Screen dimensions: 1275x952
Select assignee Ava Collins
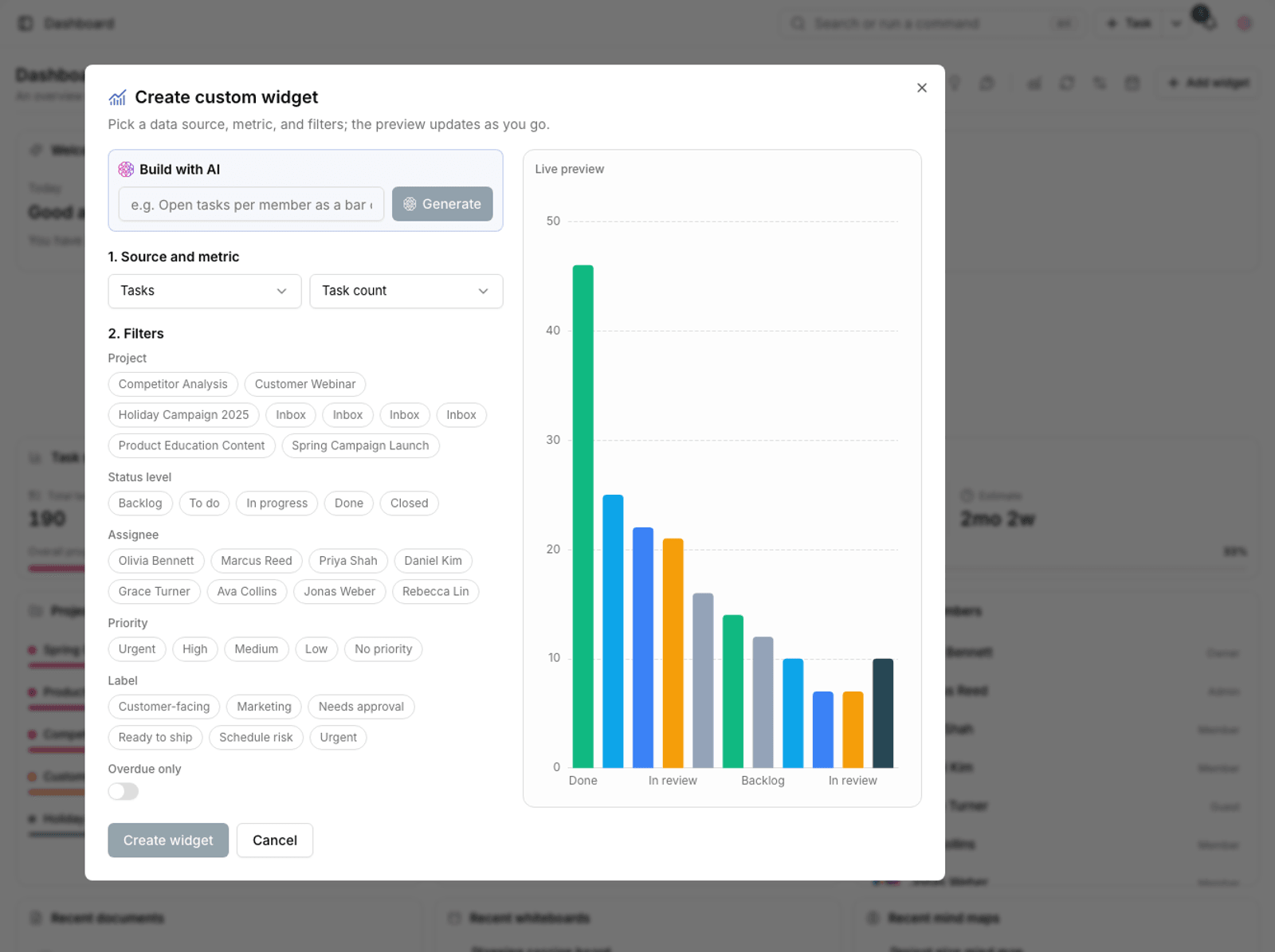[x=247, y=592]
